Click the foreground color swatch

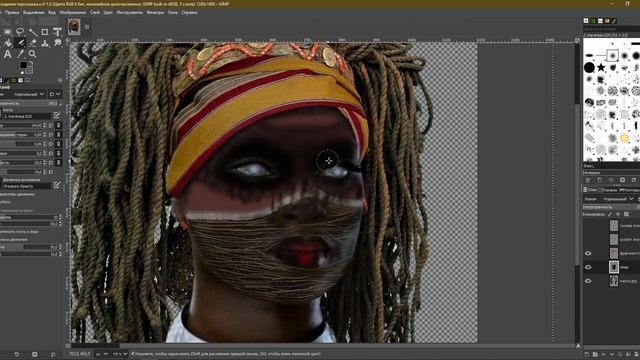coord(23,65)
